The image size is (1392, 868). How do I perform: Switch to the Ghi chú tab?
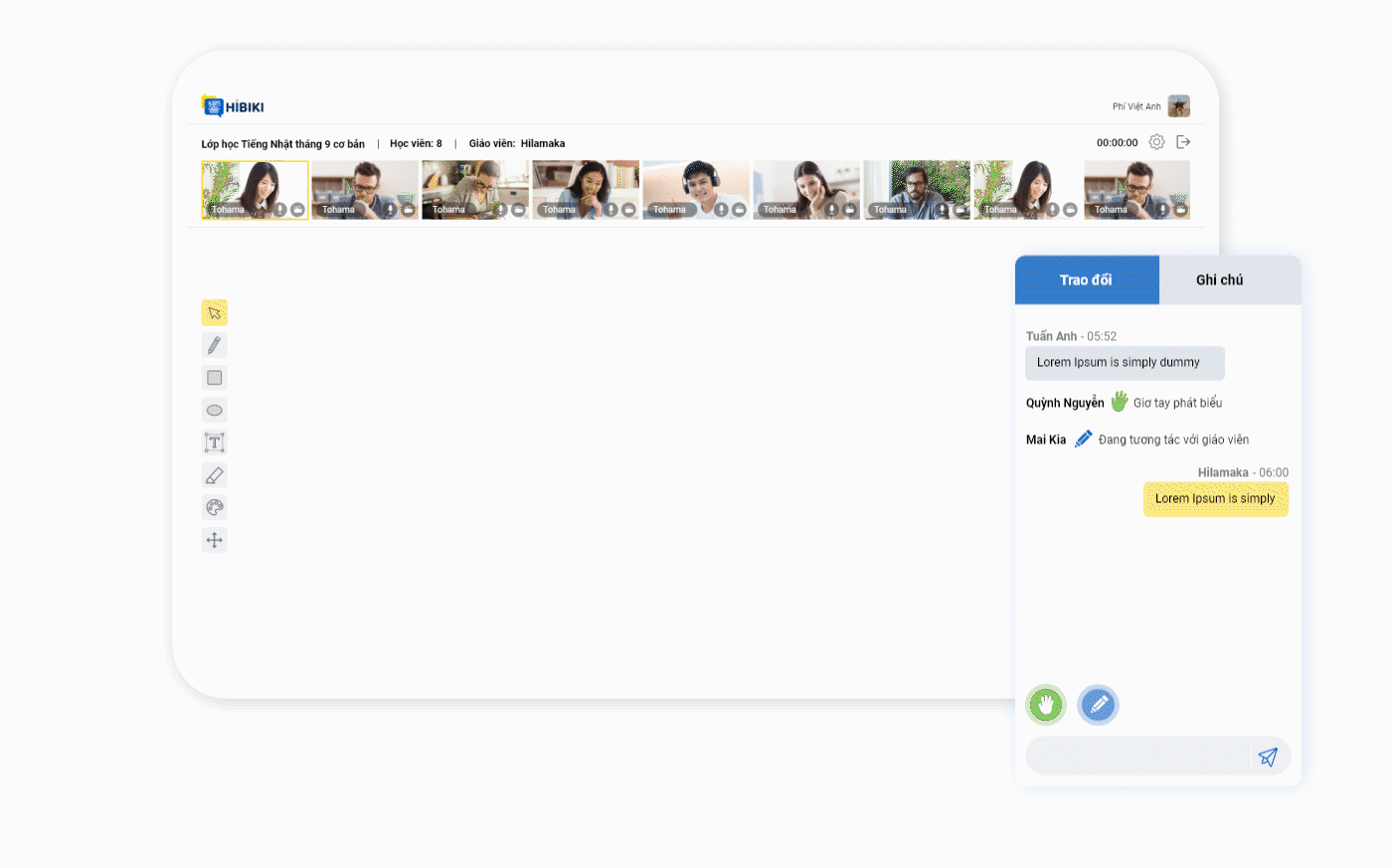[x=1219, y=280]
